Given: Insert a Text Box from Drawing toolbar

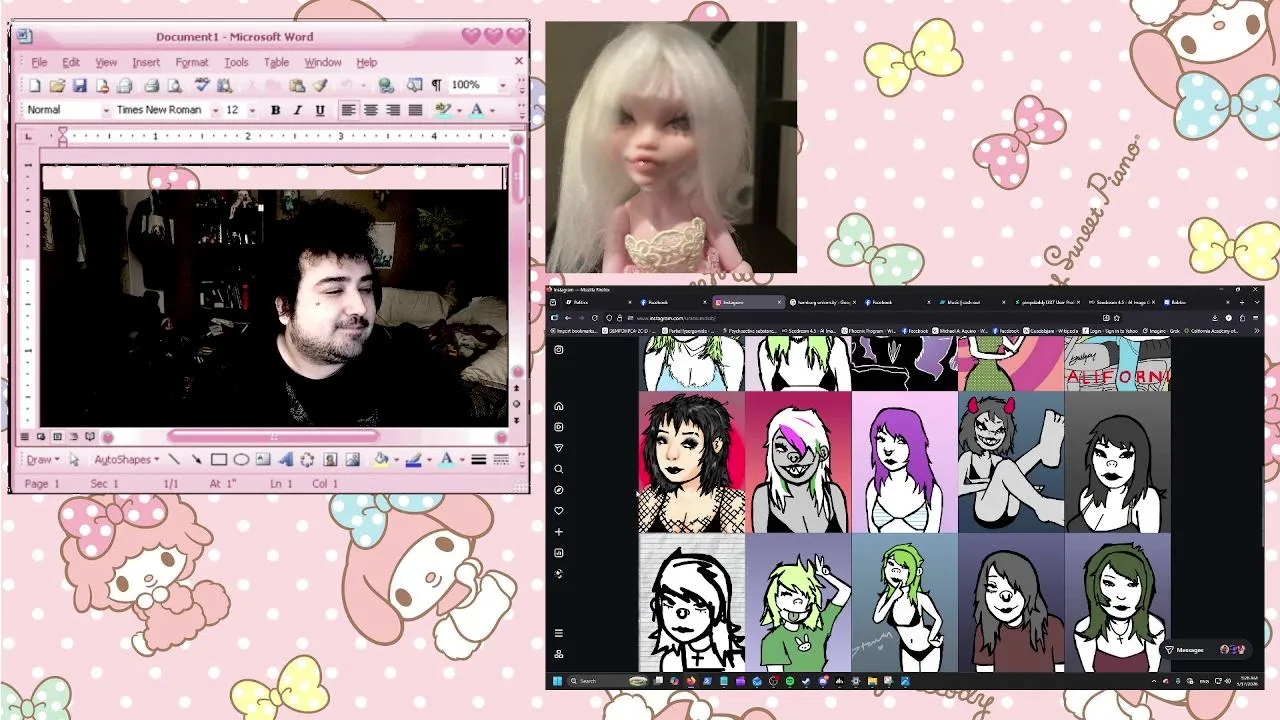Looking at the screenshot, I should [263, 460].
